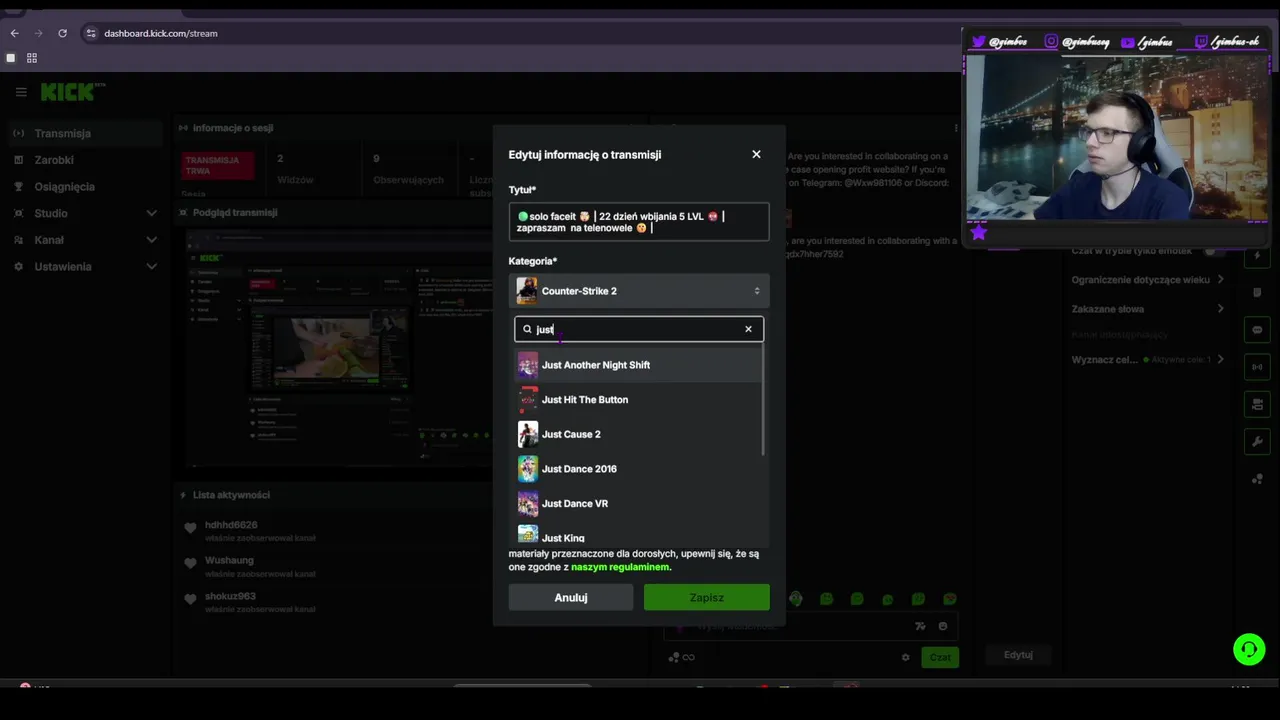1280x720 pixels.
Task: Choose Just Cause 2 from the list
Action: (x=638, y=434)
